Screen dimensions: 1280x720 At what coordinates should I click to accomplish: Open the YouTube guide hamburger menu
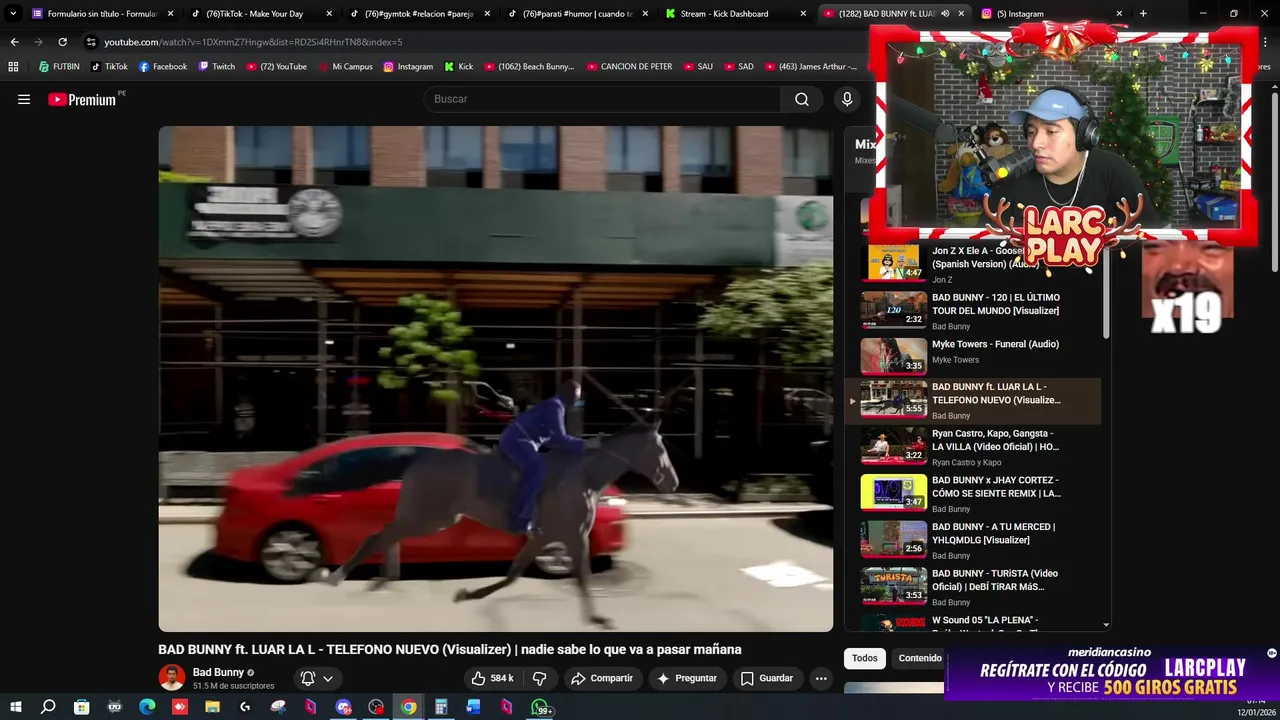[24, 99]
